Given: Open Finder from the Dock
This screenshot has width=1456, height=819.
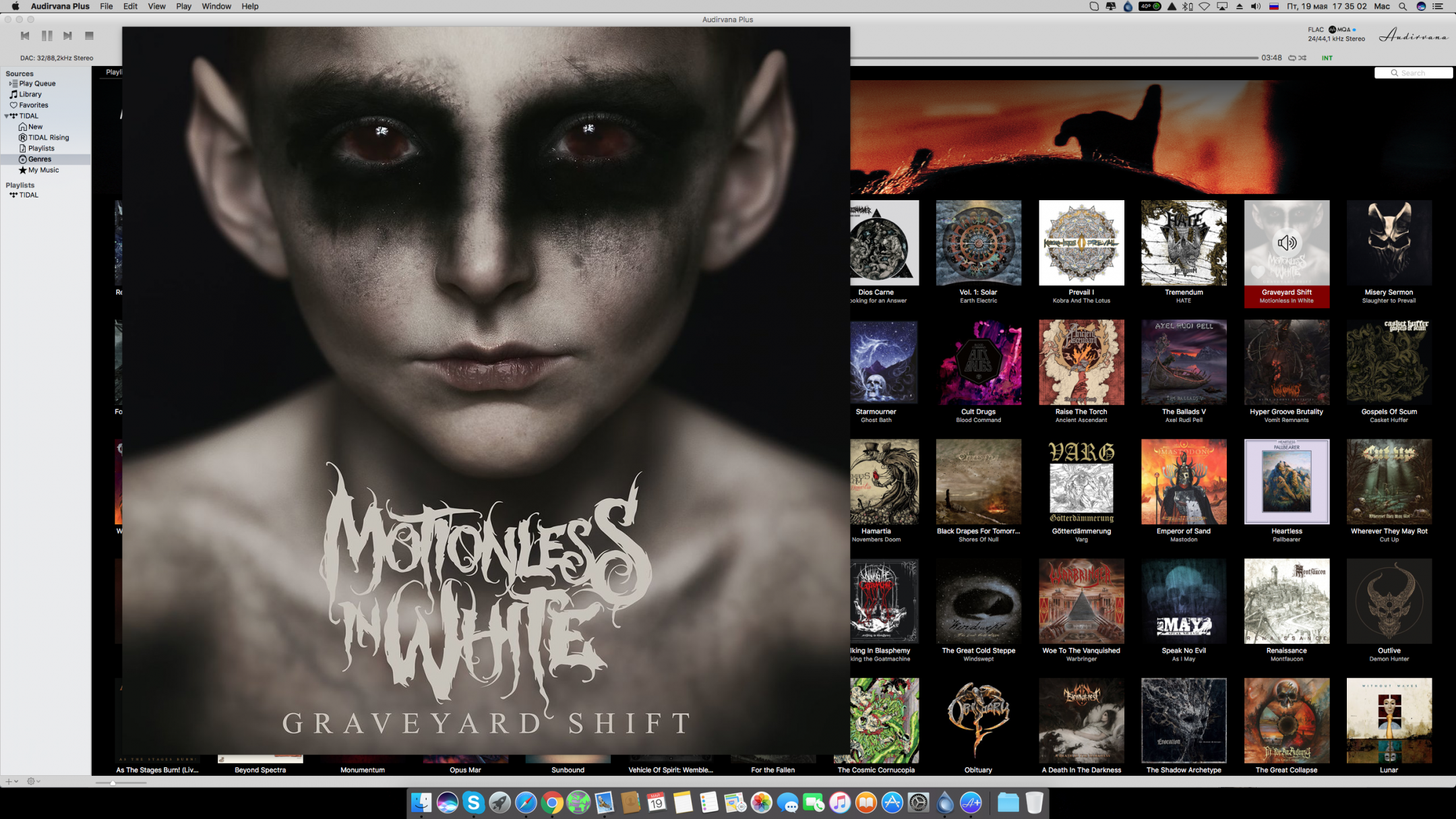Looking at the screenshot, I should pos(421,802).
